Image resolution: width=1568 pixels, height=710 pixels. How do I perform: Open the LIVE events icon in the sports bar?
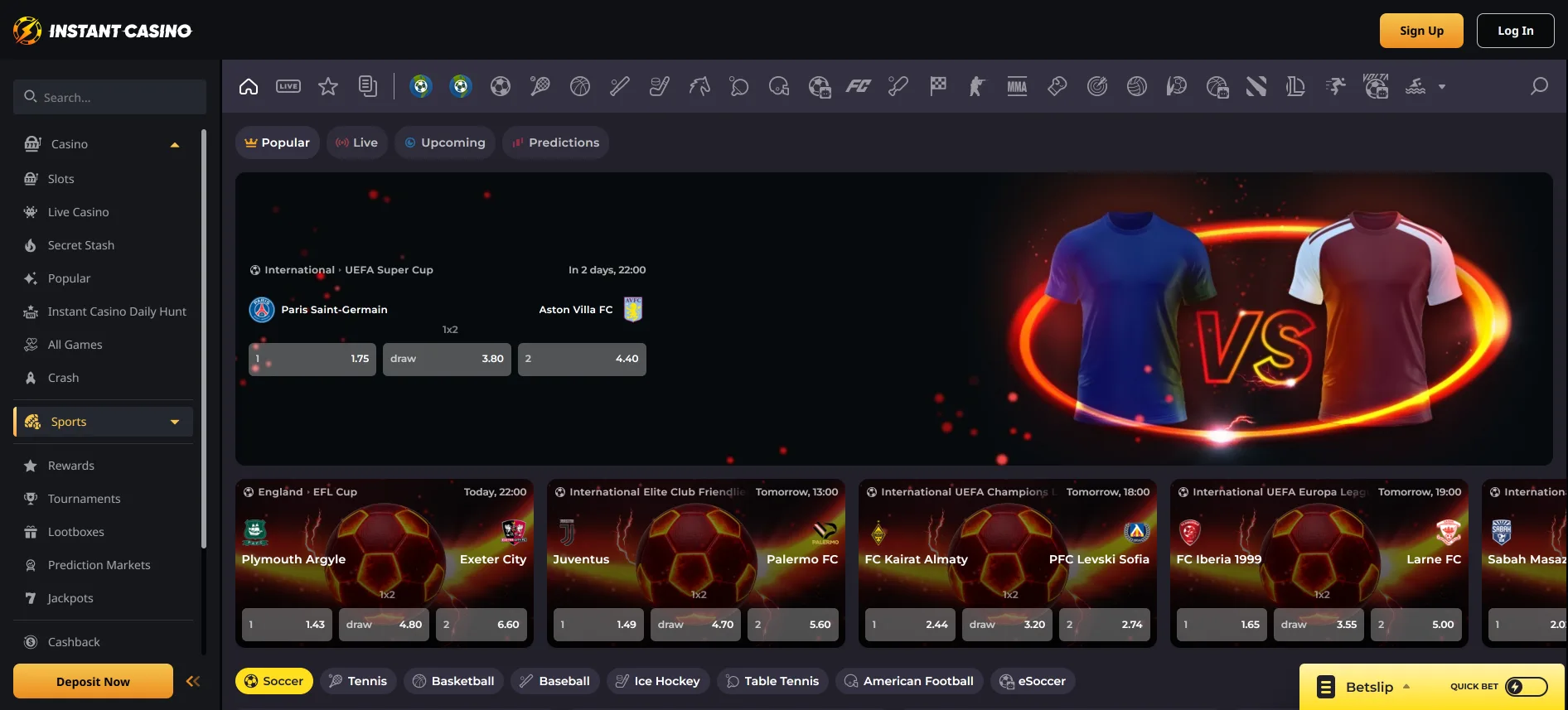(288, 86)
